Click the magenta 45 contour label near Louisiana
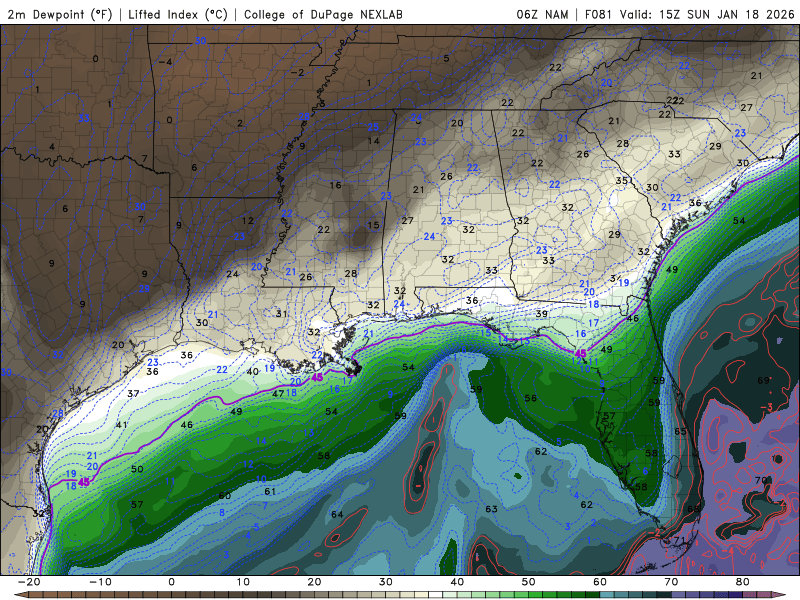This screenshot has width=800, height=600. pos(317,377)
